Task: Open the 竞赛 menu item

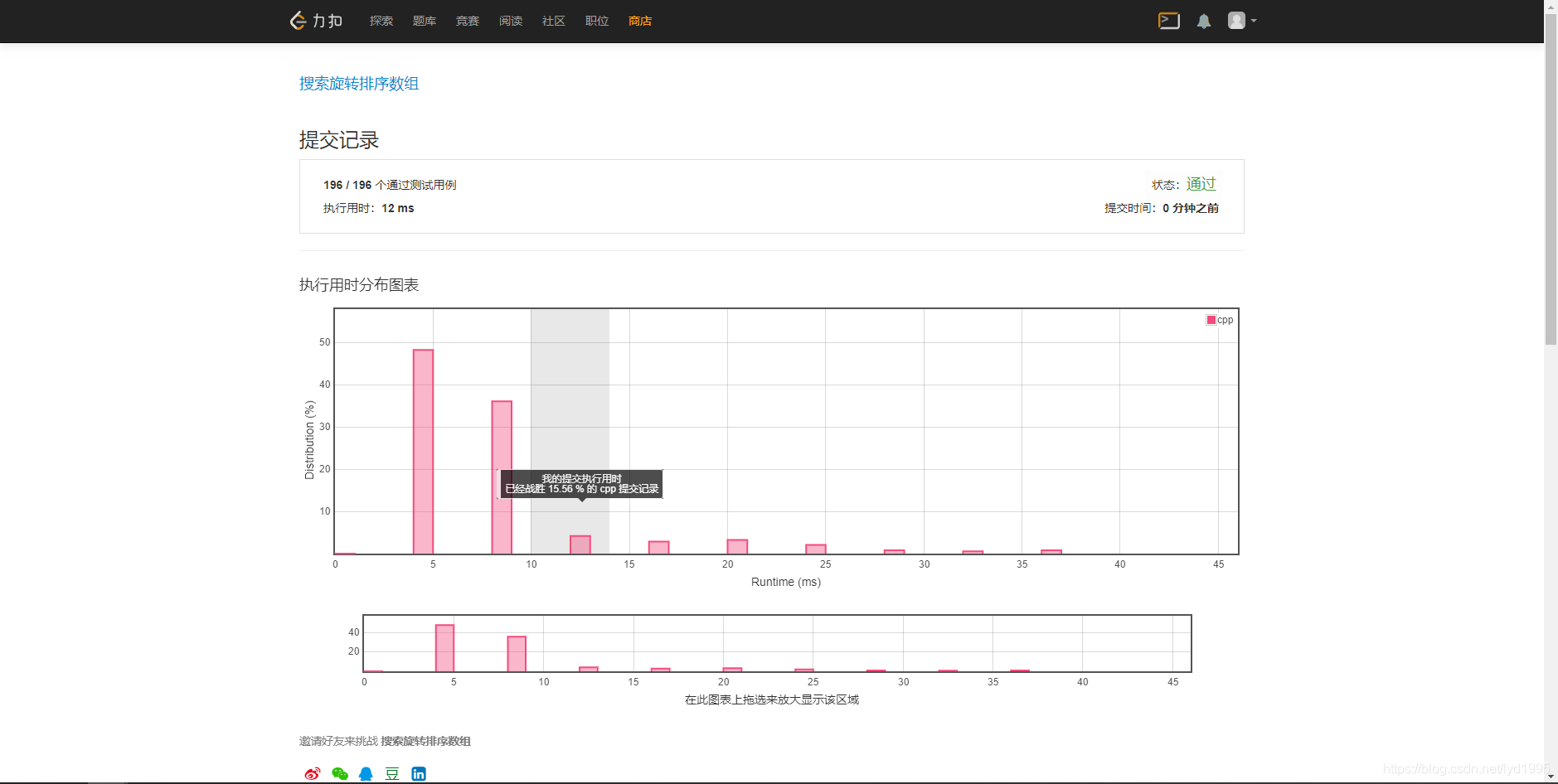Action: (x=468, y=21)
